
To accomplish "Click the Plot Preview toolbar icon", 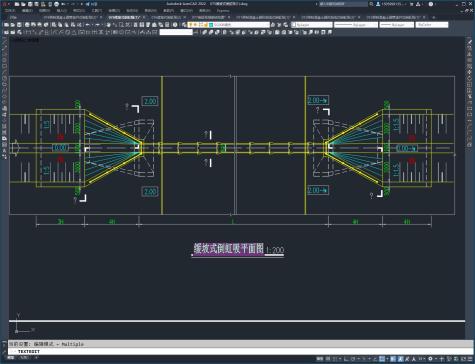I will pos(33,25).
